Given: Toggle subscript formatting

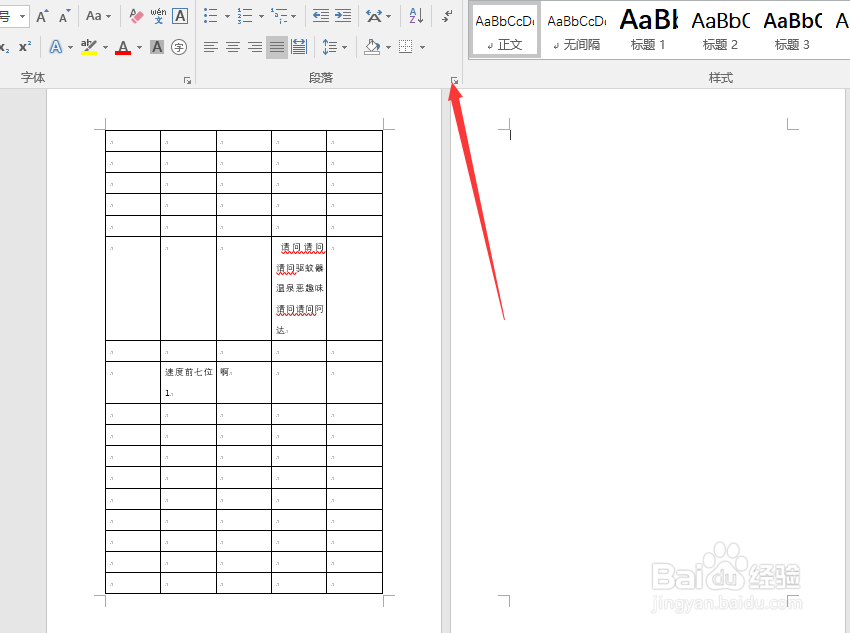Looking at the screenshot, I should (4, 47).
